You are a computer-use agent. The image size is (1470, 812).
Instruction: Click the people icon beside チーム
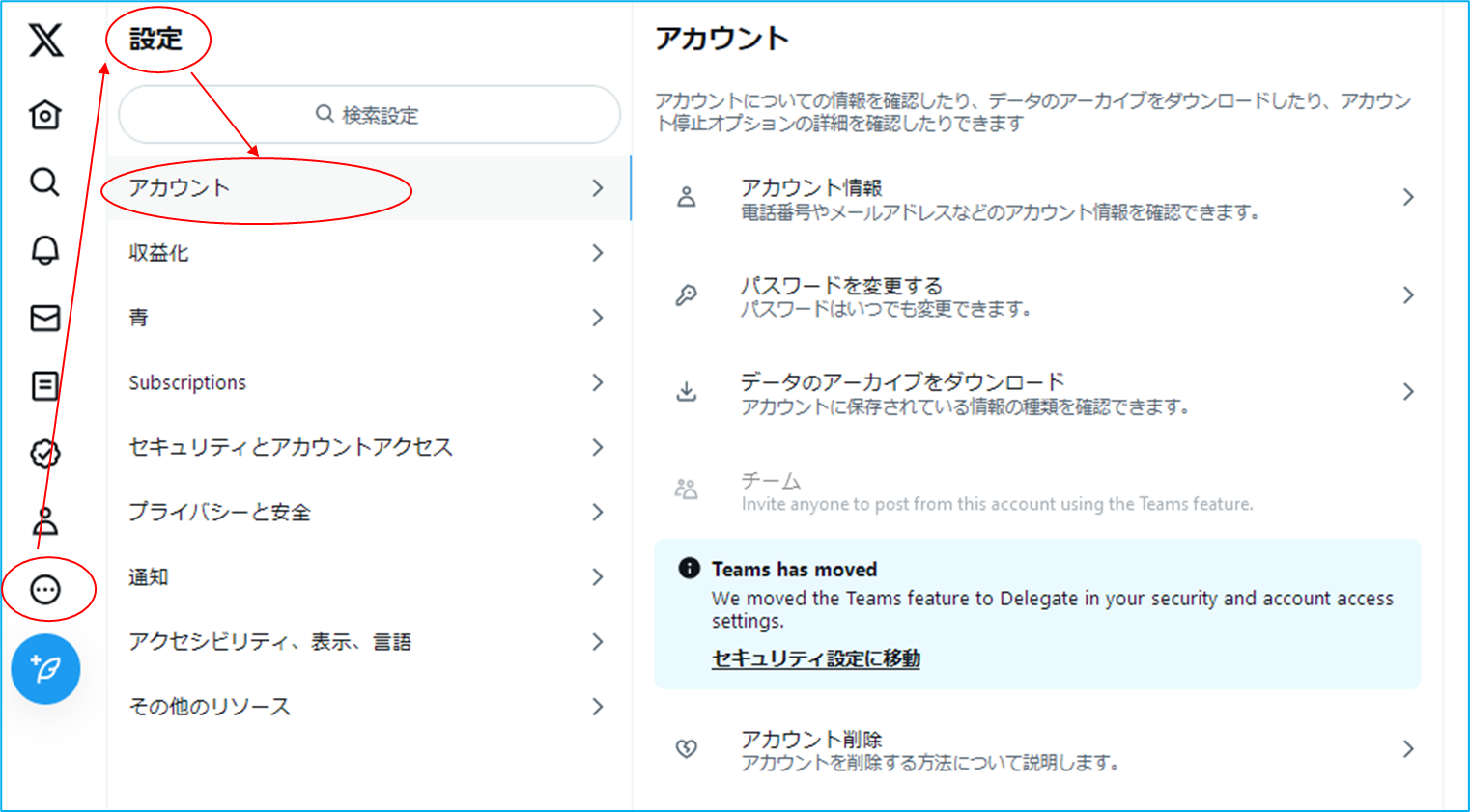pos(687,490)
